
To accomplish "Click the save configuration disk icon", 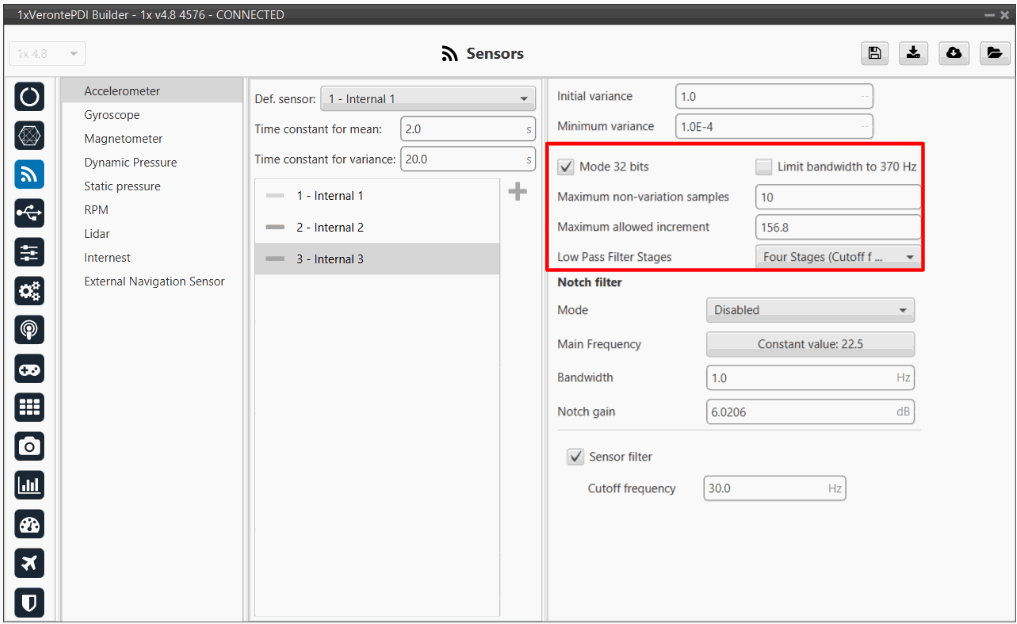I will 875,53.
